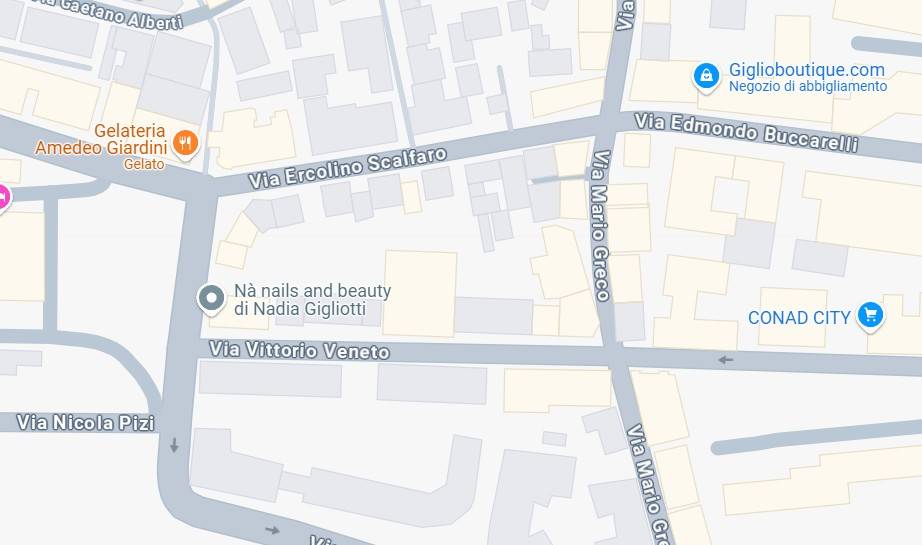Click the Via Nicola Pizi road label

click(86, 423)
